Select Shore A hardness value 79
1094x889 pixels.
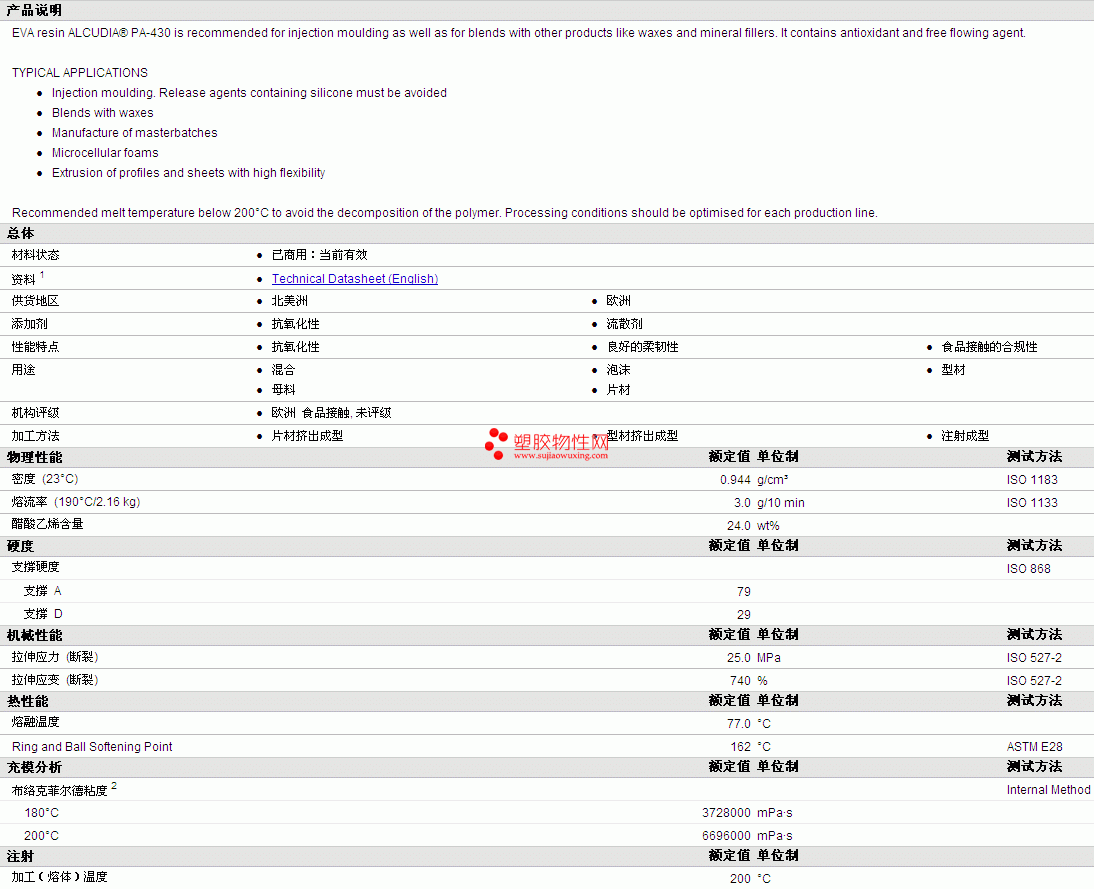pos(744,592)
